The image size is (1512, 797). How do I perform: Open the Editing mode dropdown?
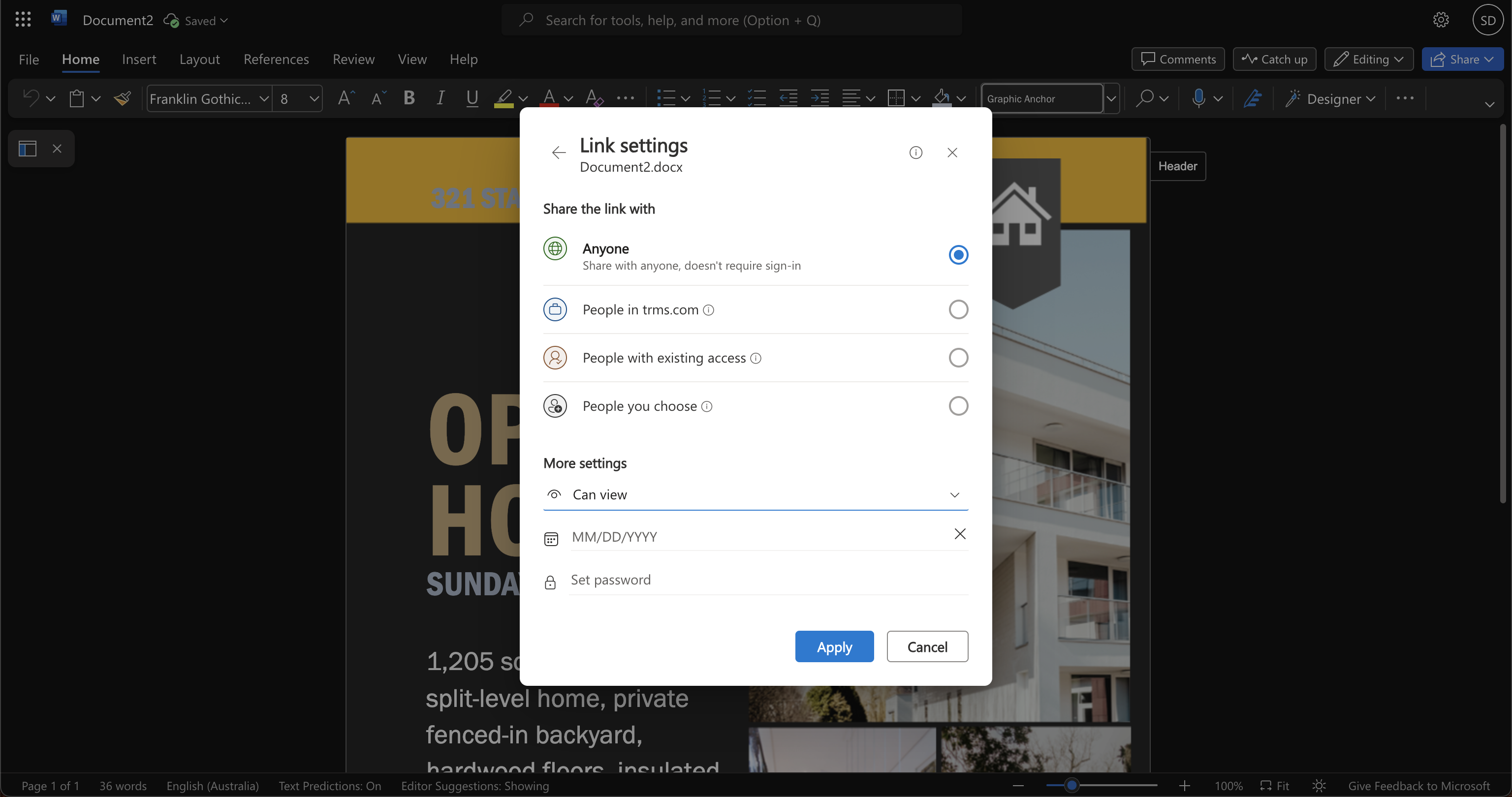pyautogui.click(x=1369, y=59)
